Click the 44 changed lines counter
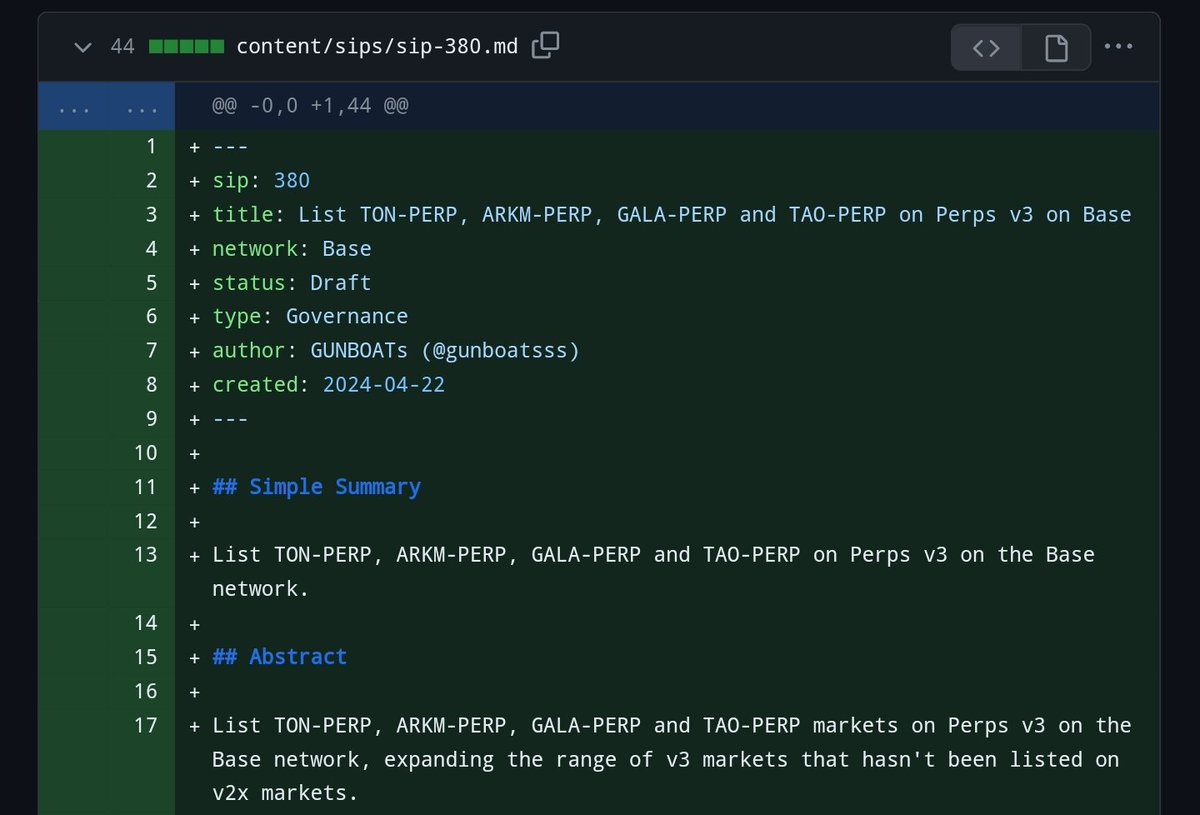Screen dimensions: 1200x815 pyautogui.click(x=122, y=45)
